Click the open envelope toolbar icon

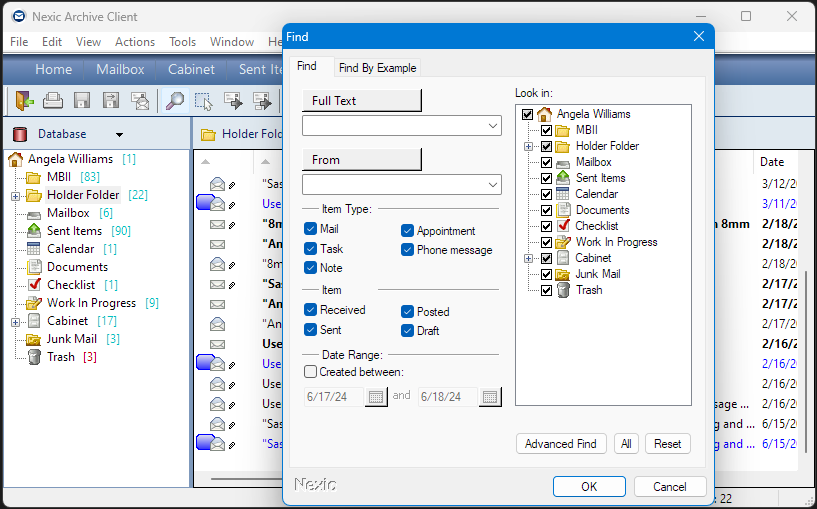pos(140,100)
